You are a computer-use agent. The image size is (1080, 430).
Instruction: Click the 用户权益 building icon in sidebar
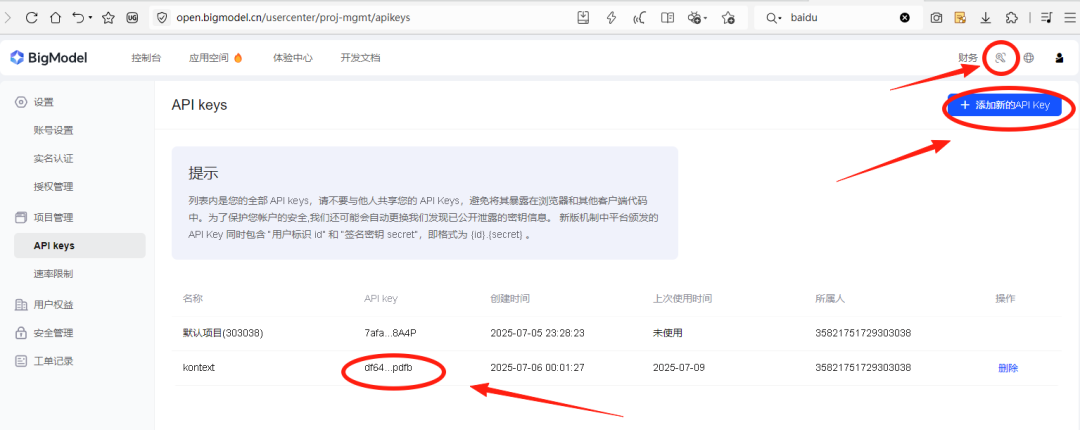21,305
